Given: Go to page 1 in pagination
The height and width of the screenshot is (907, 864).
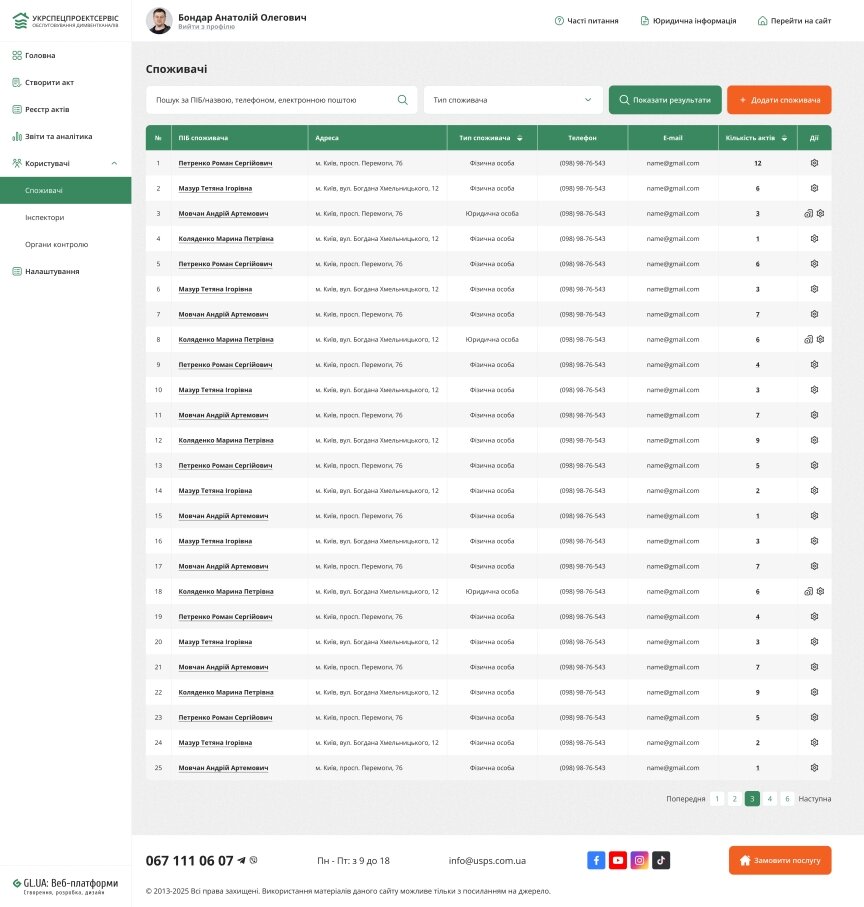Looking at the screenshot, I should [717, 799].
